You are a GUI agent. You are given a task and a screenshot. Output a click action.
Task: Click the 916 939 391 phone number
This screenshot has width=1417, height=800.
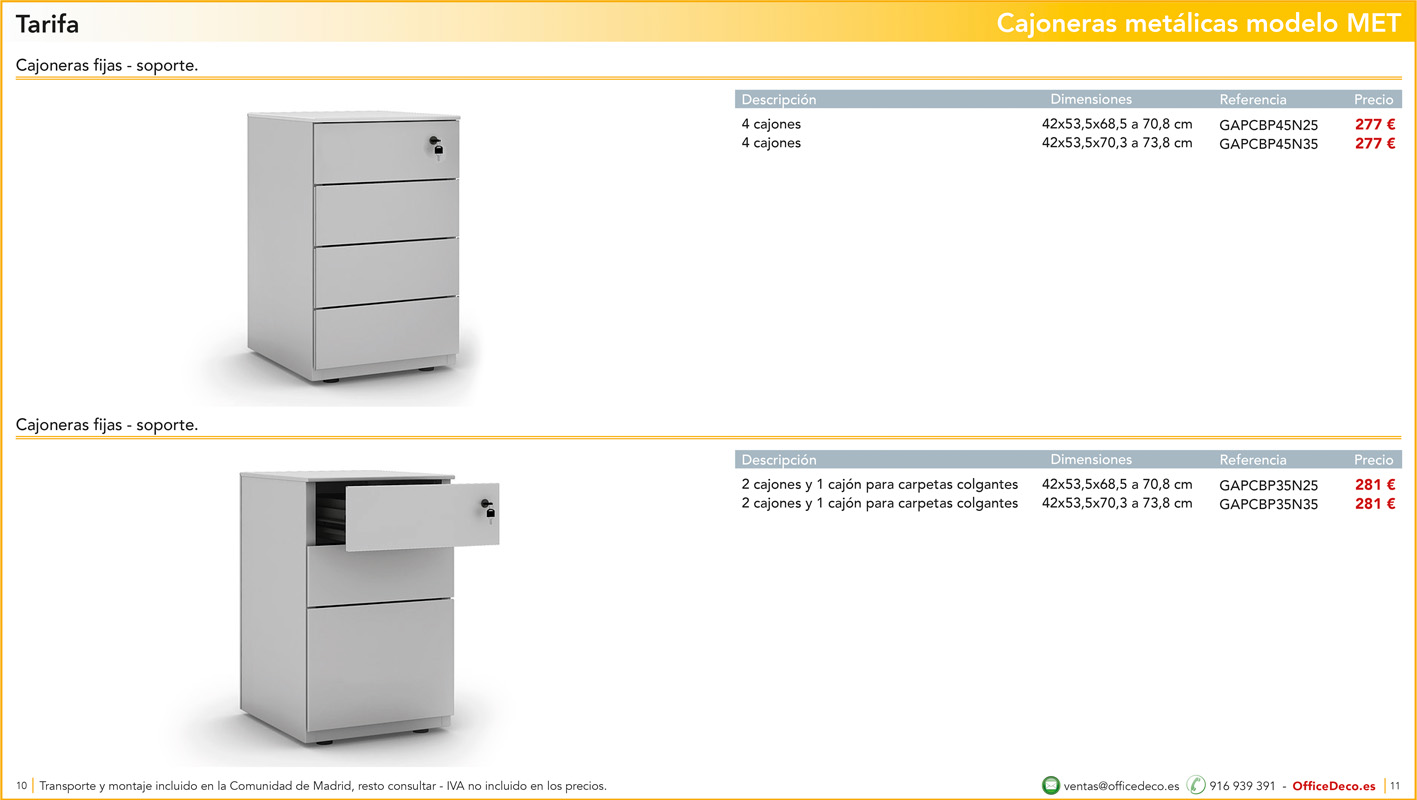(1242, 786)
